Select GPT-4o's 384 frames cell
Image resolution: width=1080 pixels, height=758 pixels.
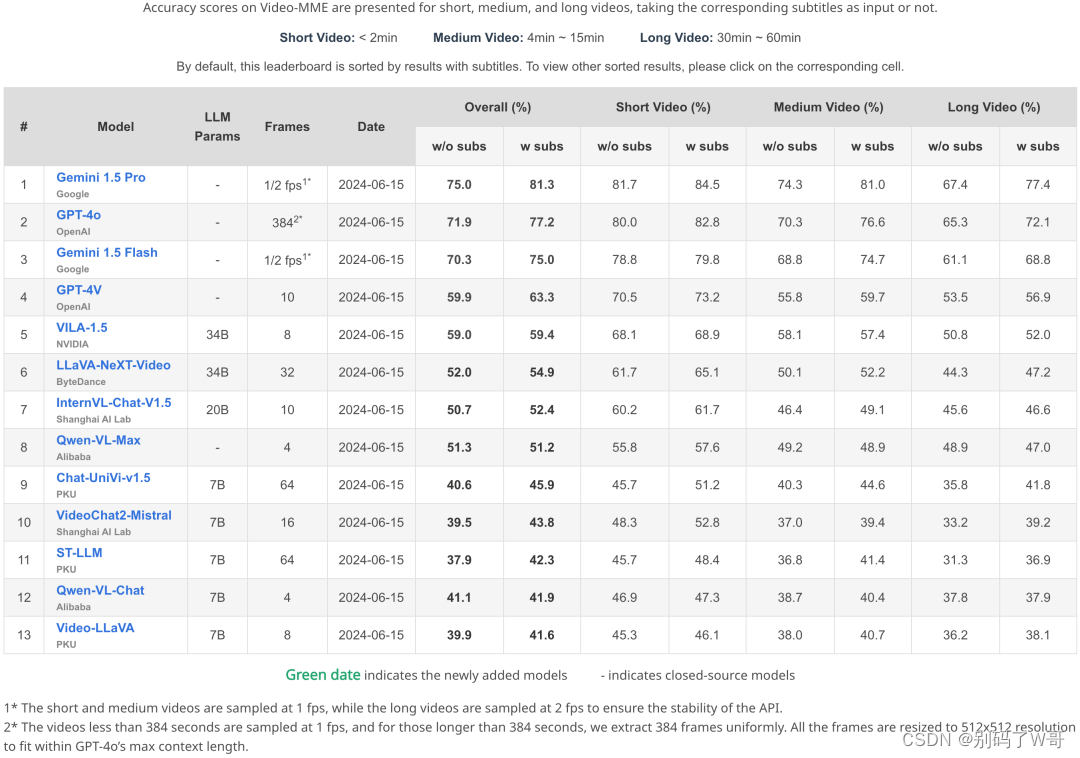287,222
